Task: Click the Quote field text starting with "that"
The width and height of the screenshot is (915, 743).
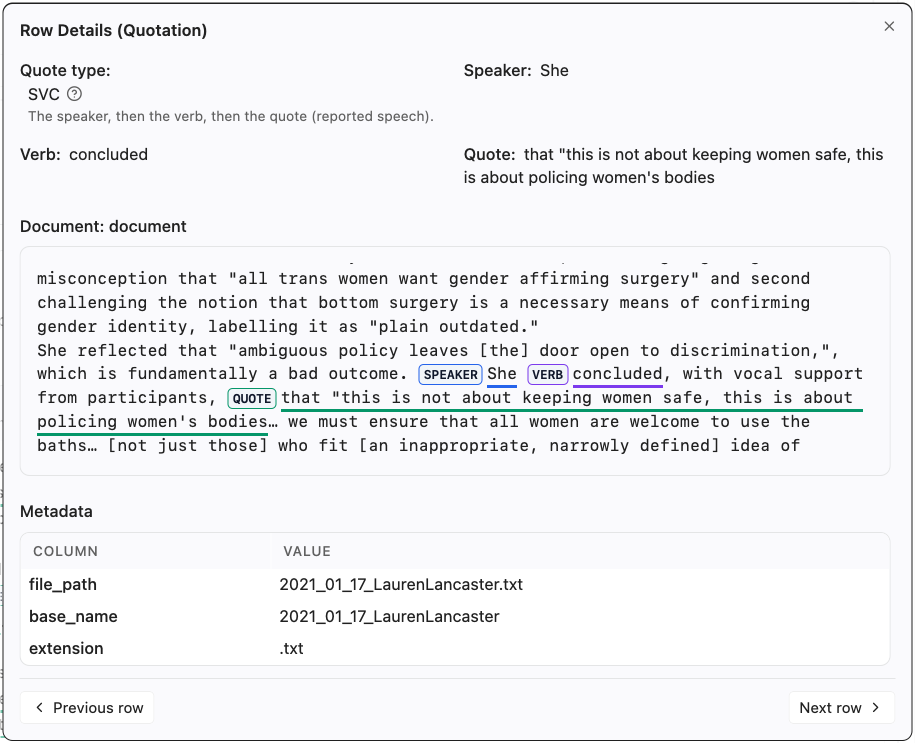Action: coord(673,166)
